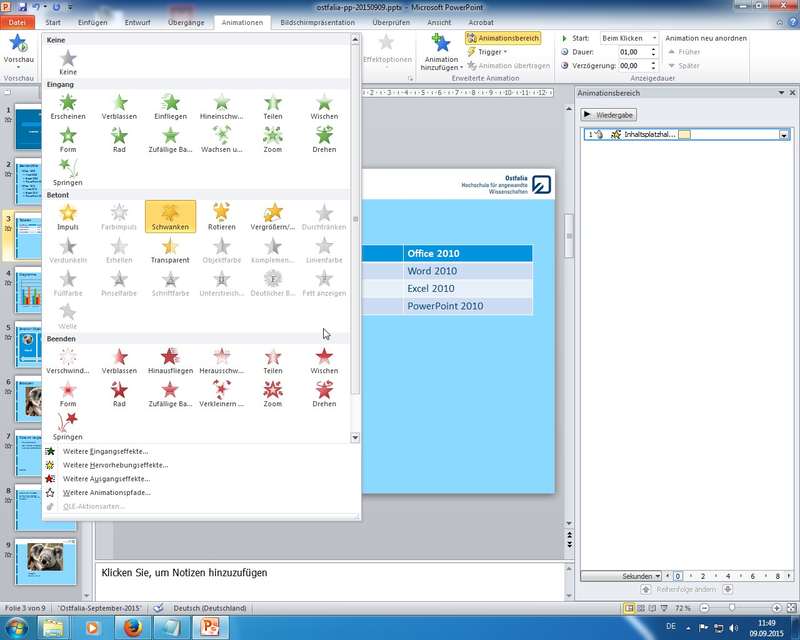Click the Wiedergabe play button

click(x=609, y=115)
